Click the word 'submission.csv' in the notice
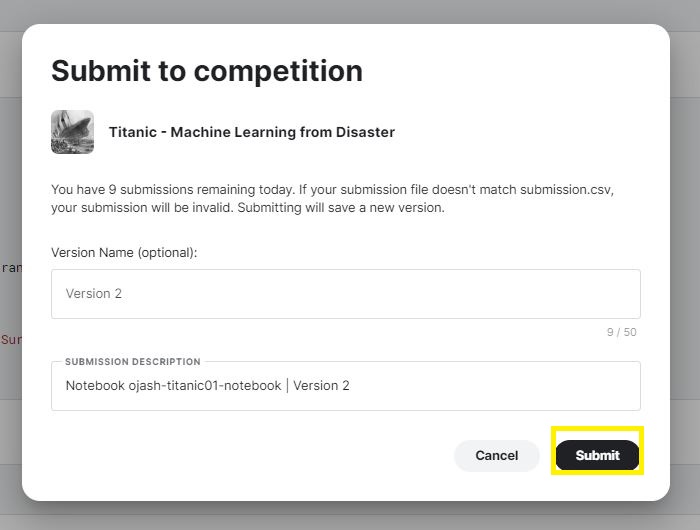The width and height of the screenshot is (700, 530). (565, 189)
